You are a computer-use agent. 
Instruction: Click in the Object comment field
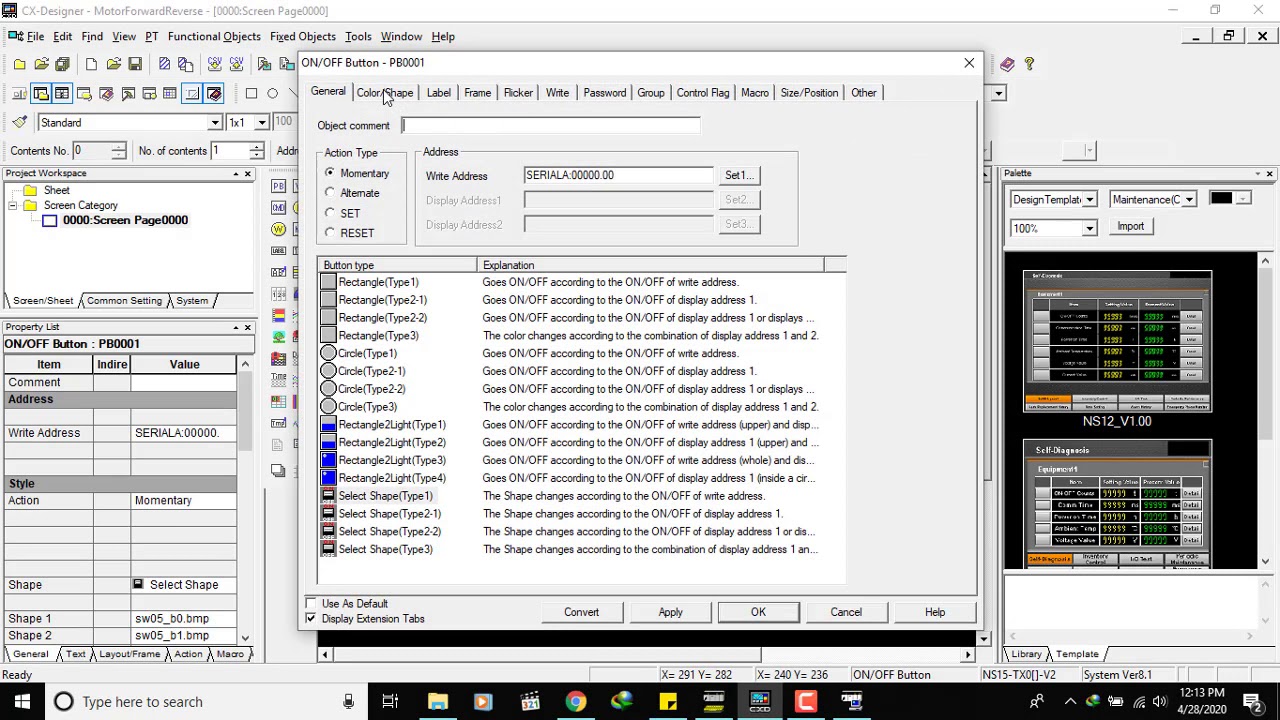pos(551,125)
